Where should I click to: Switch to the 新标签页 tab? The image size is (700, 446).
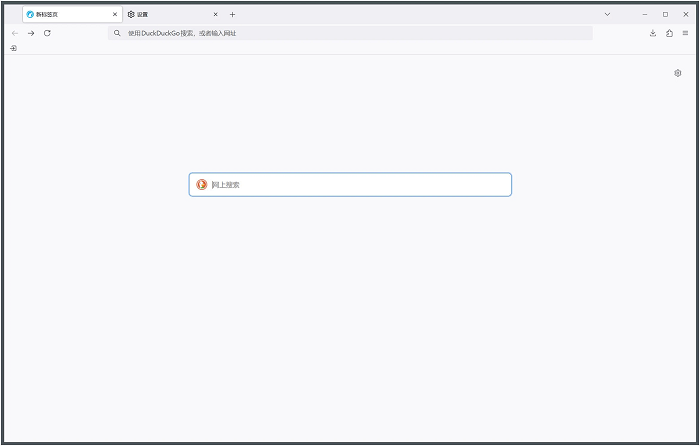point(65,15)
